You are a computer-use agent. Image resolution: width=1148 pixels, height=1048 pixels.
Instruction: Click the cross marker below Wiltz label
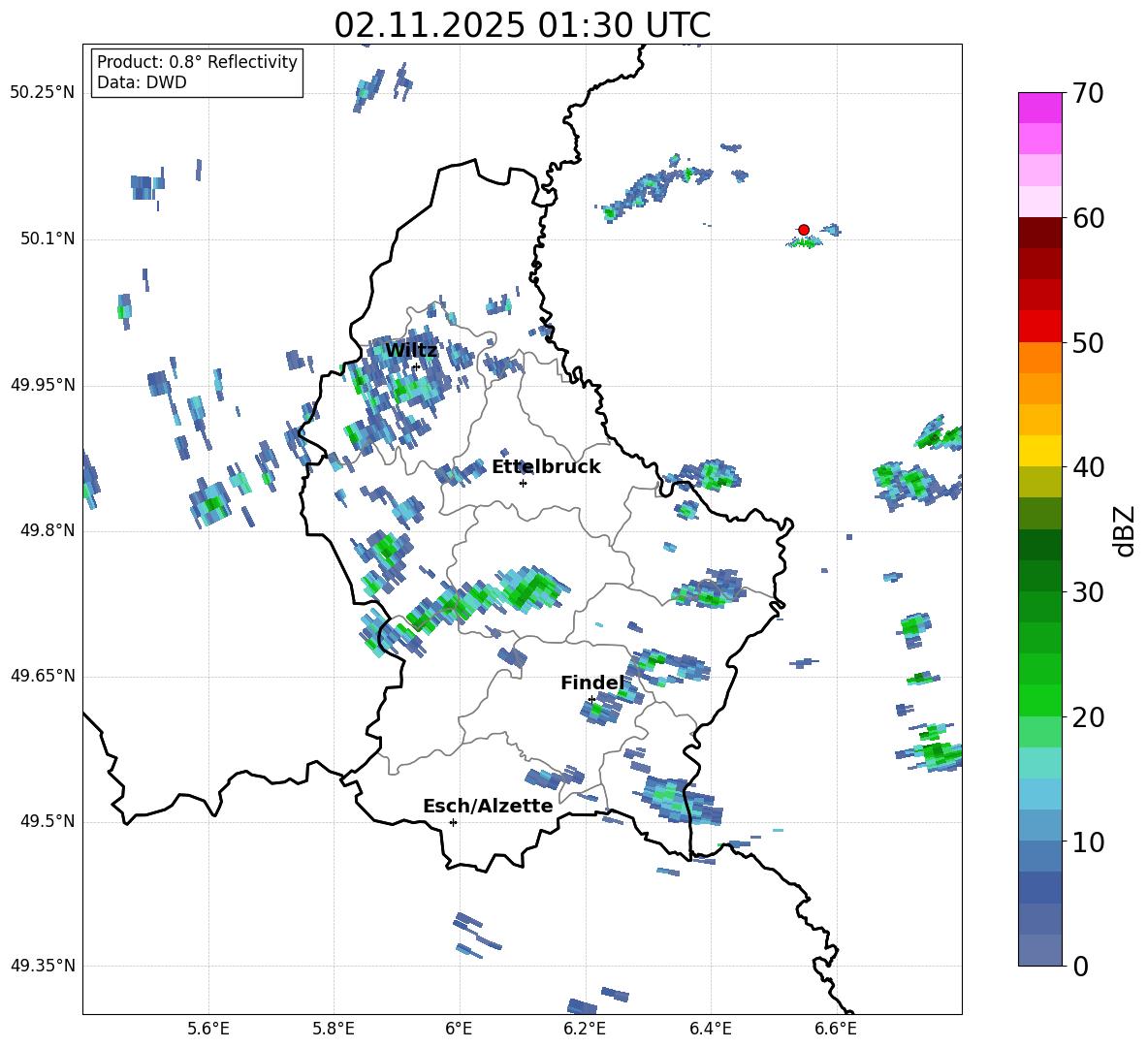(416, 366)
